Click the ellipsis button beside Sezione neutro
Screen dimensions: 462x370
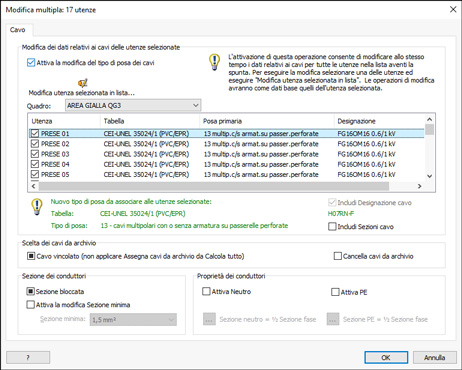(x=209, y=319)
